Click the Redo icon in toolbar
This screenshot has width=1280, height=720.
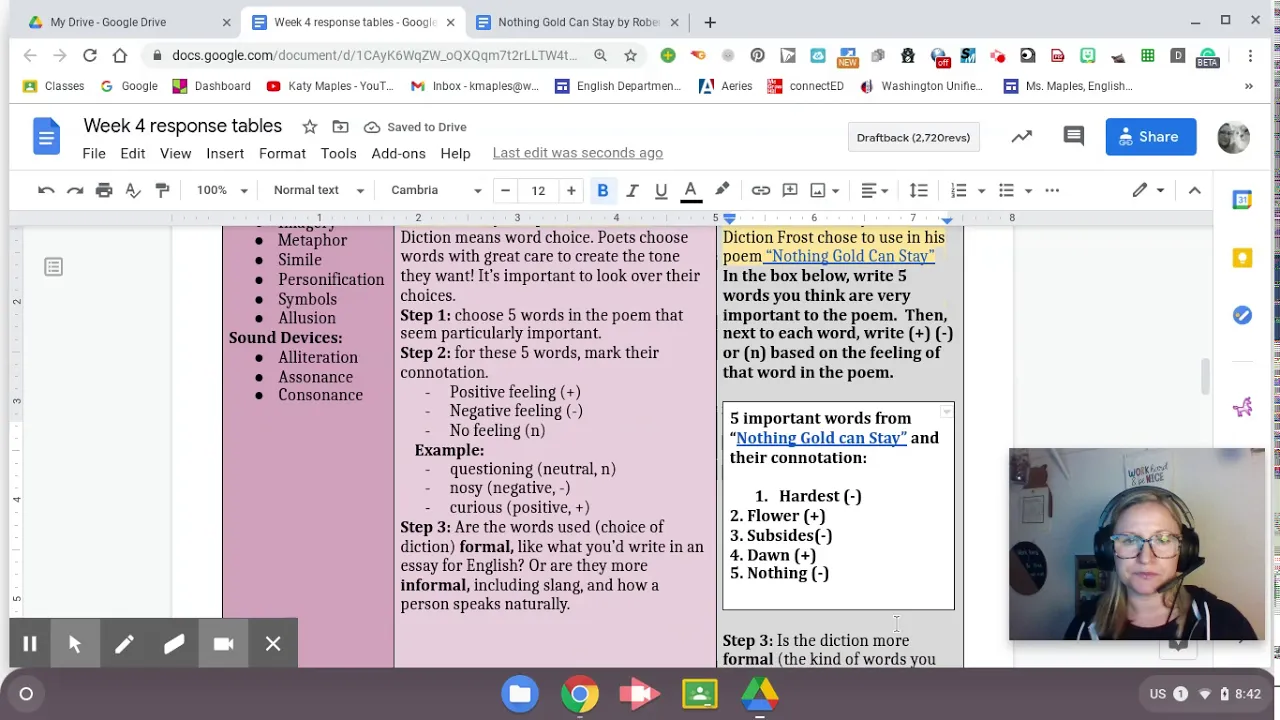pos(75,190)
